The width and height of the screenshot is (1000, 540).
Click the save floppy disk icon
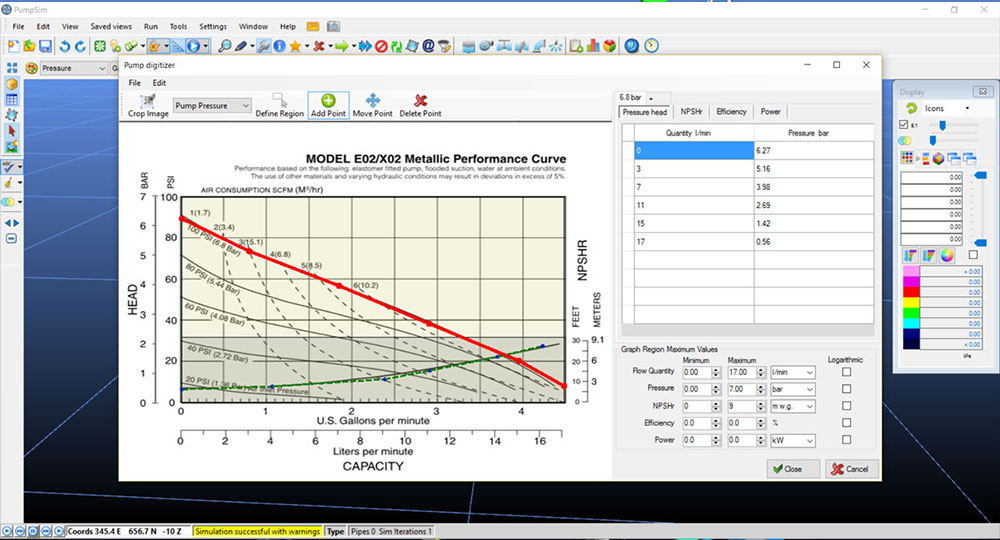(x=45, y=46)
